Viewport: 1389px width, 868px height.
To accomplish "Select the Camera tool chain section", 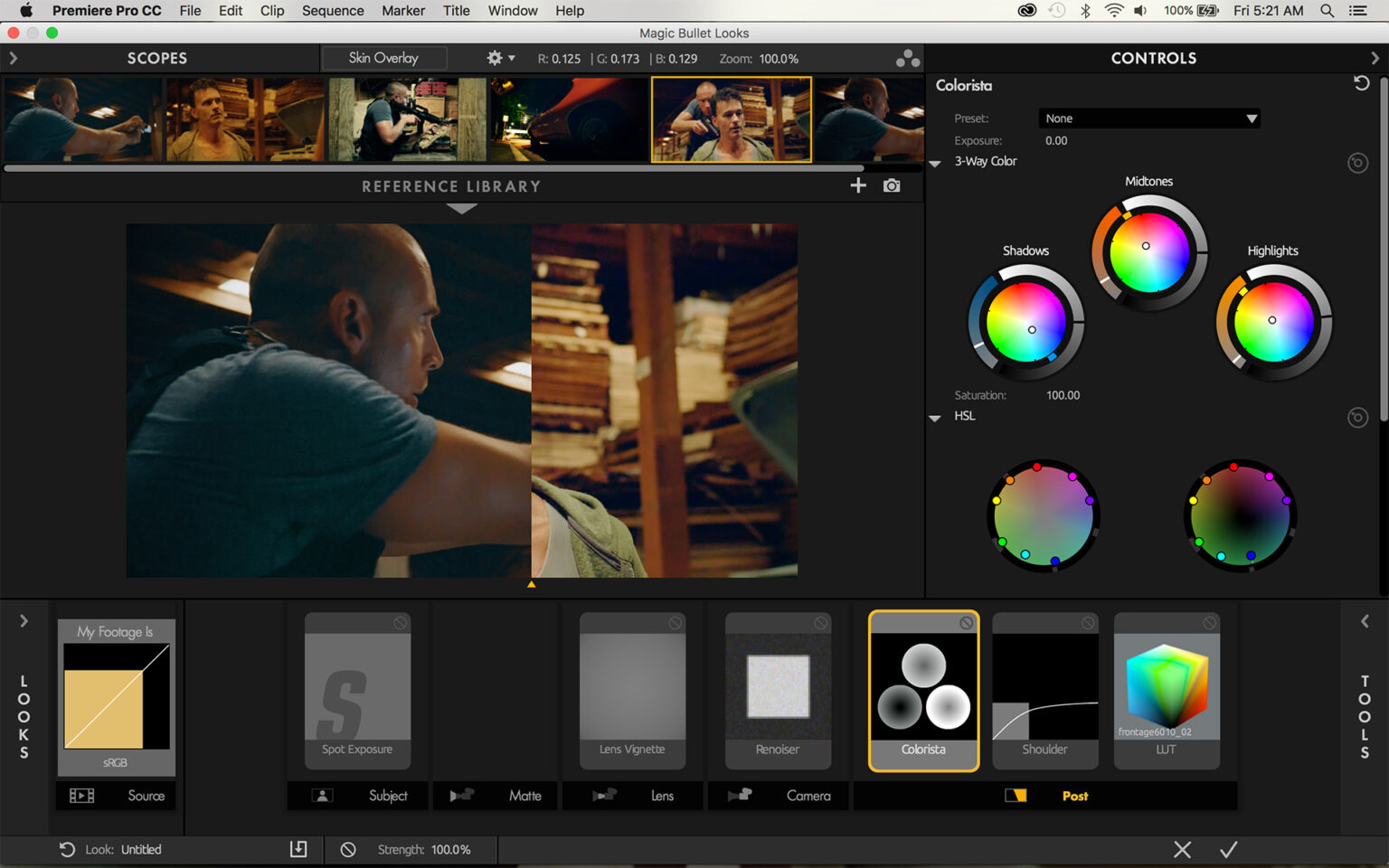I will 779,796.
